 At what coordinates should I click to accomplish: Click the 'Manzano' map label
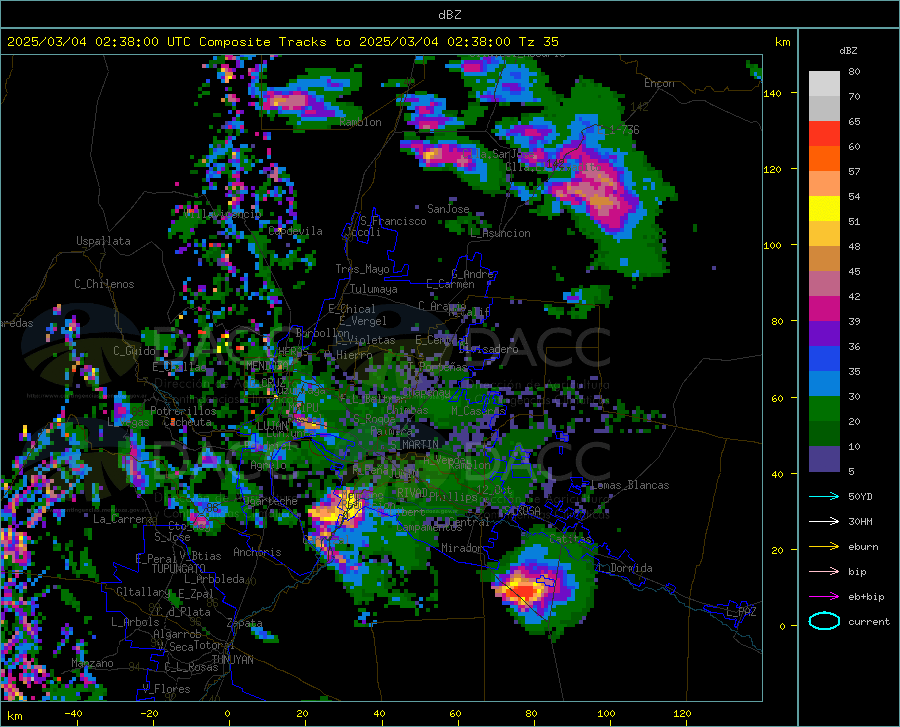[x=92, y=663]
